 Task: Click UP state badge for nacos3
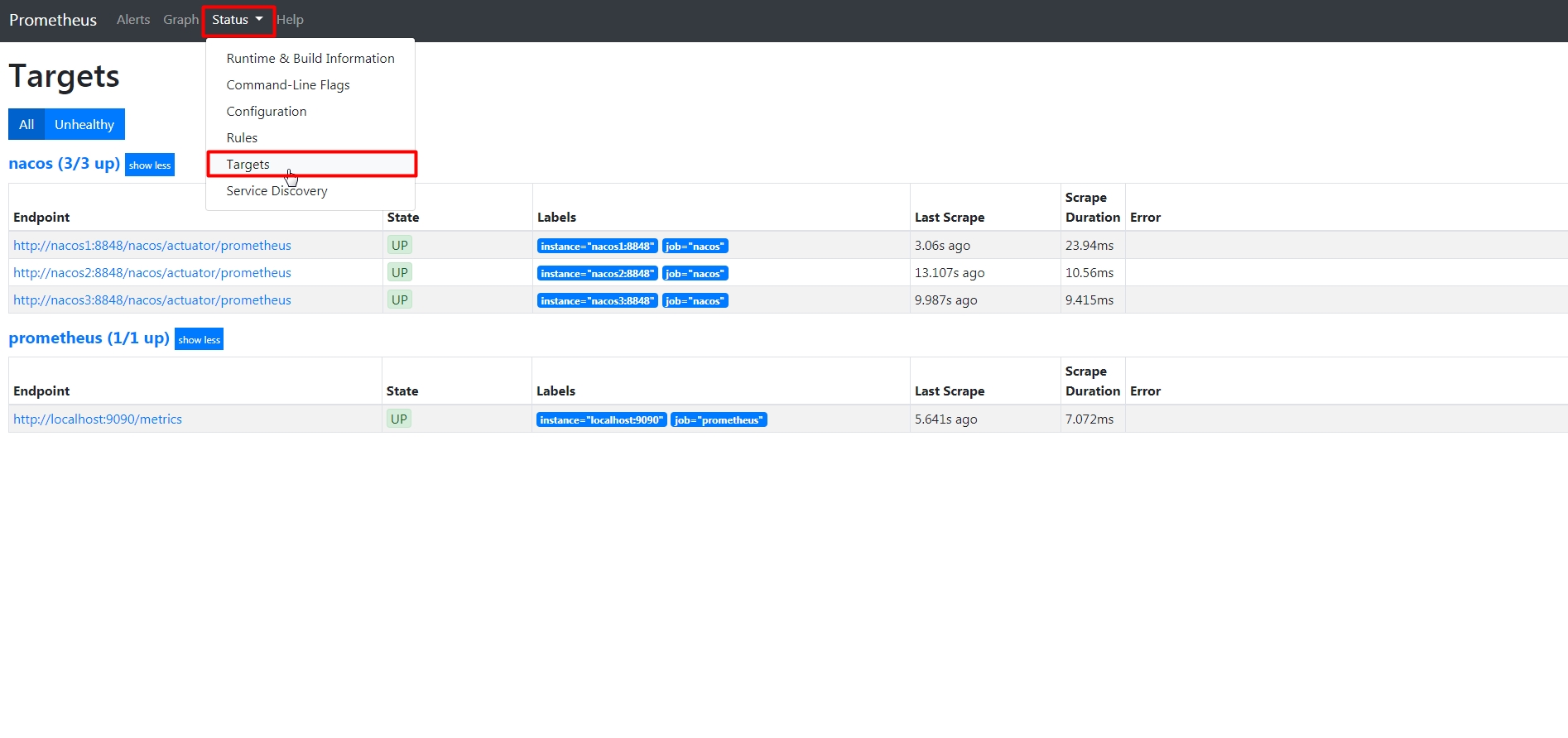[400, 300]
